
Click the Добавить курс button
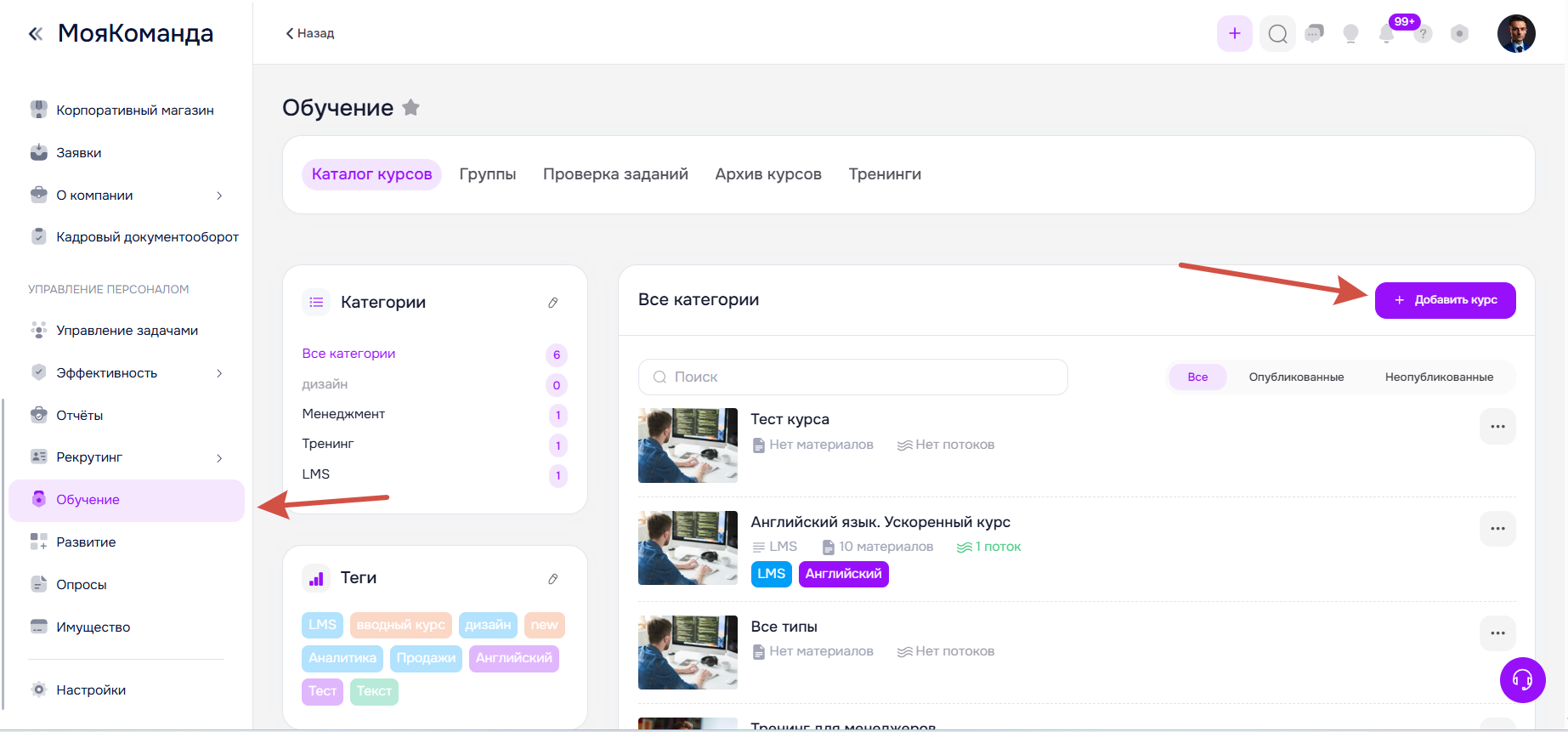pos(1445,300)
